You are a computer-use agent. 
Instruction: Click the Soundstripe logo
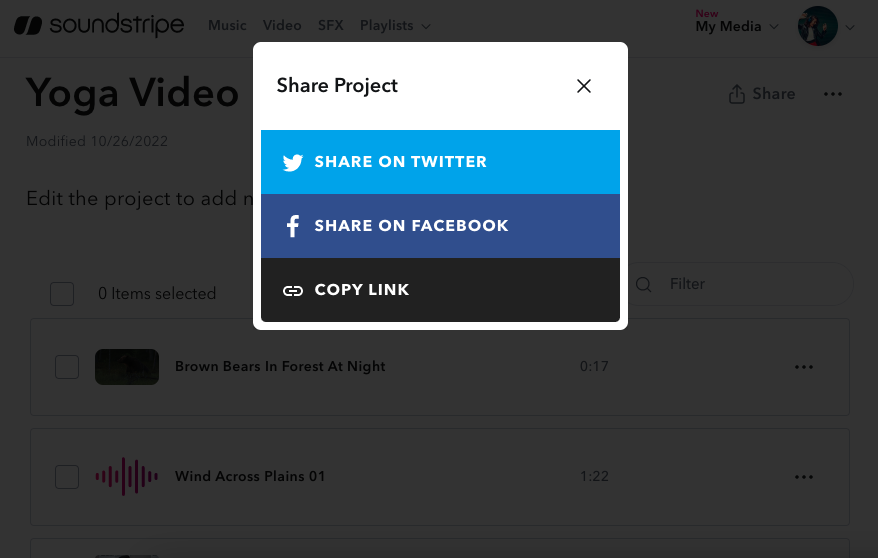[99, 26]
